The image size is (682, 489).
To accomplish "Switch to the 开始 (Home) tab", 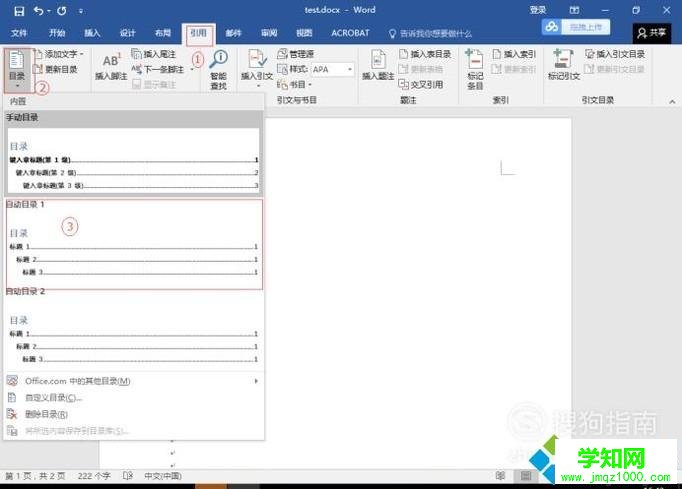I will click(57, 33).
